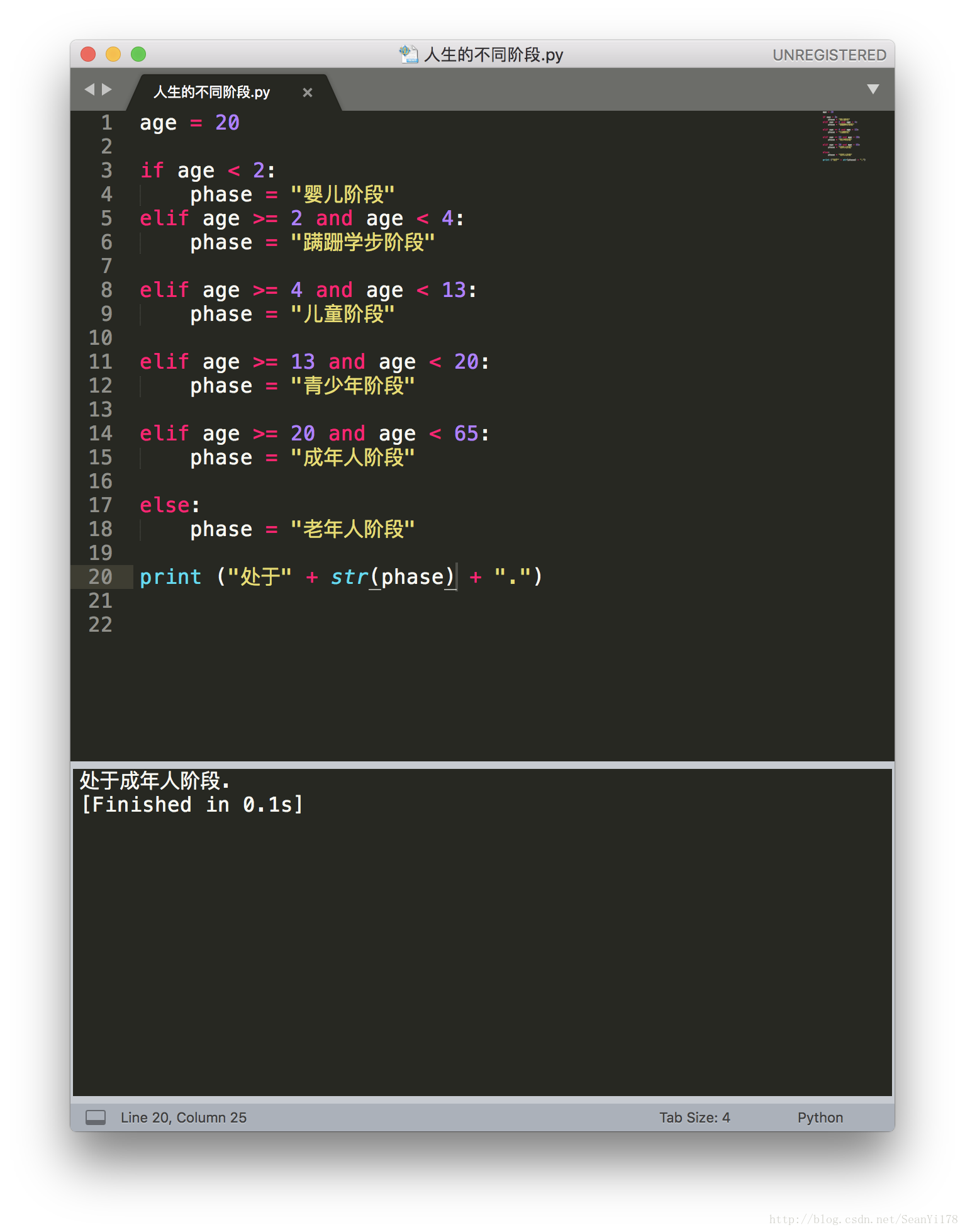Click the 'if' keyword on line 3
The width and height of the screenshot is (965, 1232).
pyautogui.click(x=152, y=171)
